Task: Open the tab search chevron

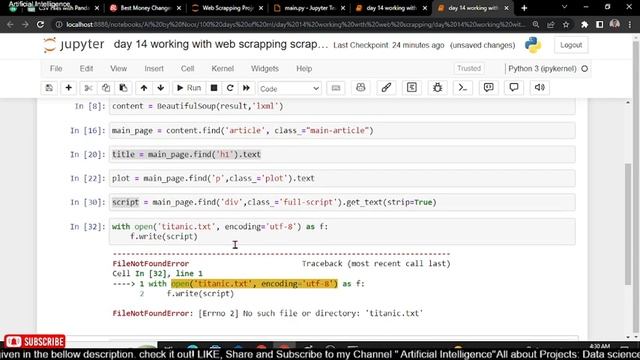Action: point(564,7)
